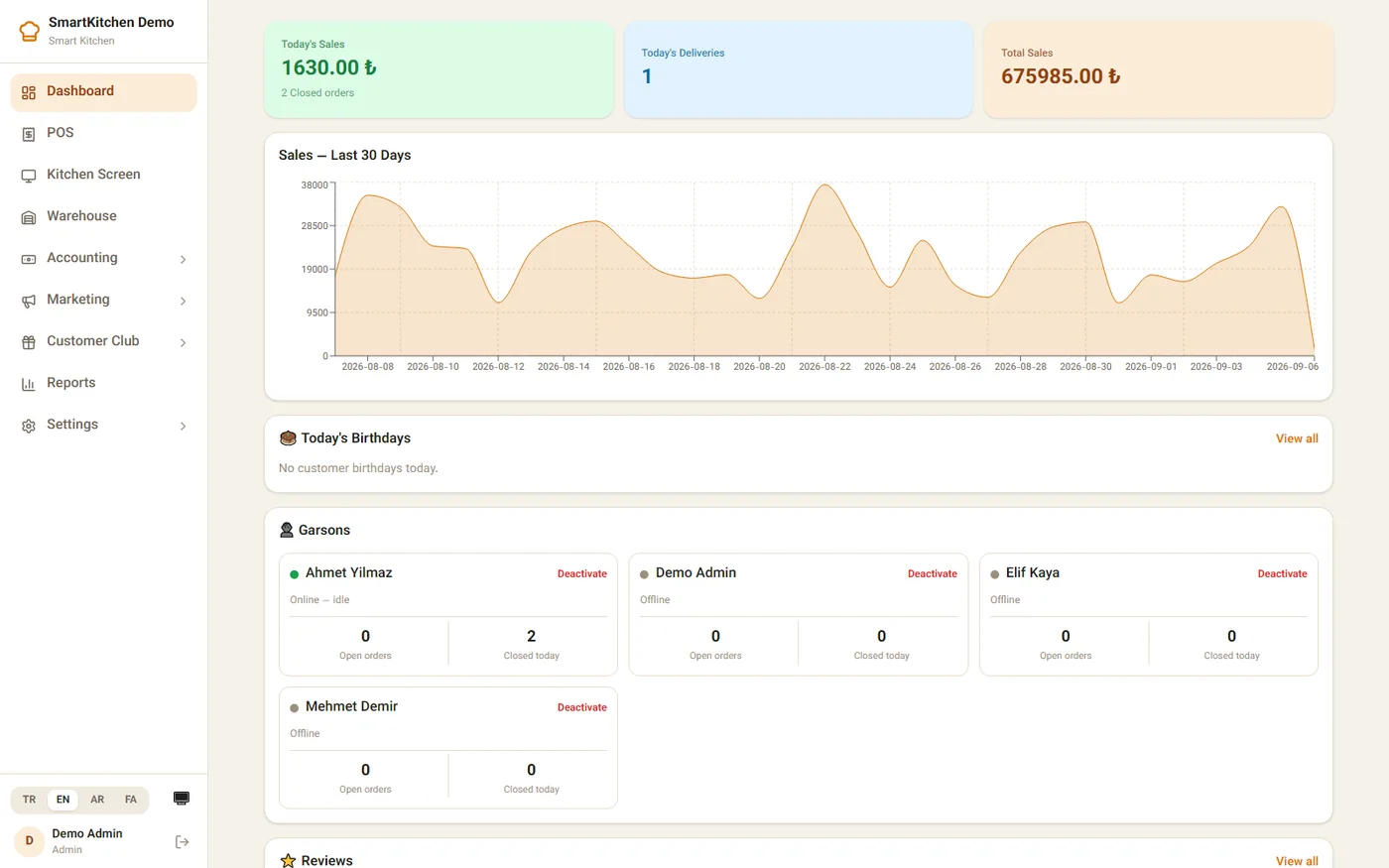Image resolution: width=1389 pixels, height=868 pixels.
Task: Click the Reviews star icon
Action: point(288,860)
